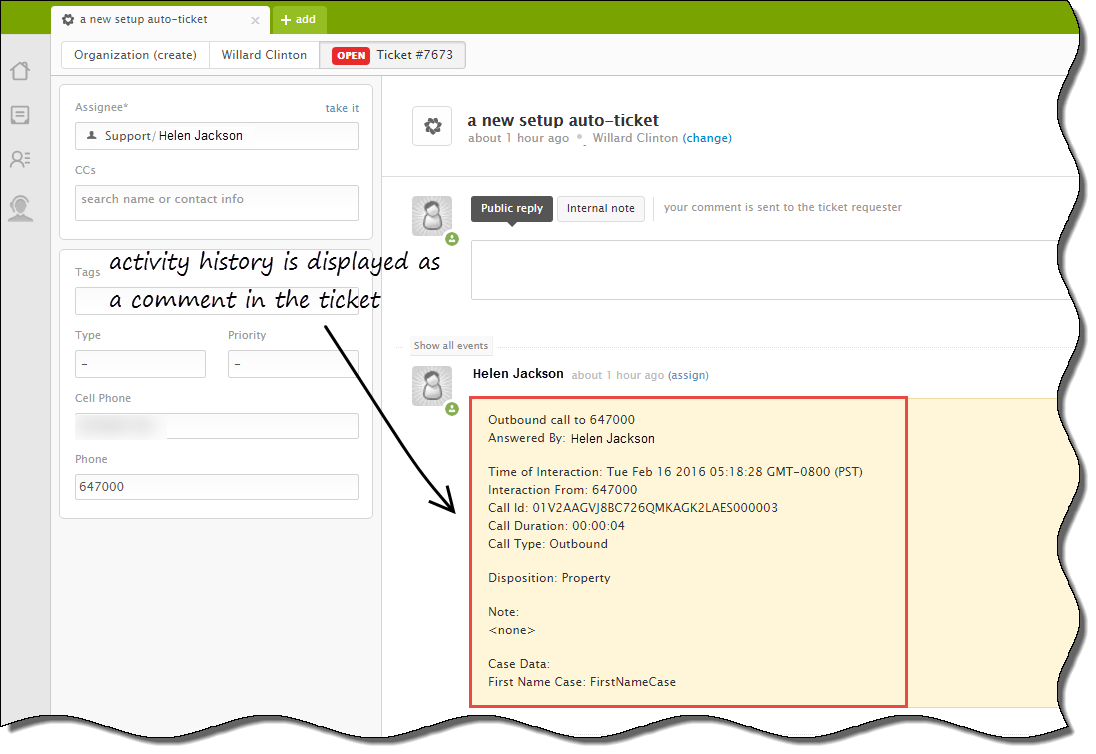Close the 'a new setup auto-ticket' tab
This screenshot has height=754, width=1096.
pos(255,20)
